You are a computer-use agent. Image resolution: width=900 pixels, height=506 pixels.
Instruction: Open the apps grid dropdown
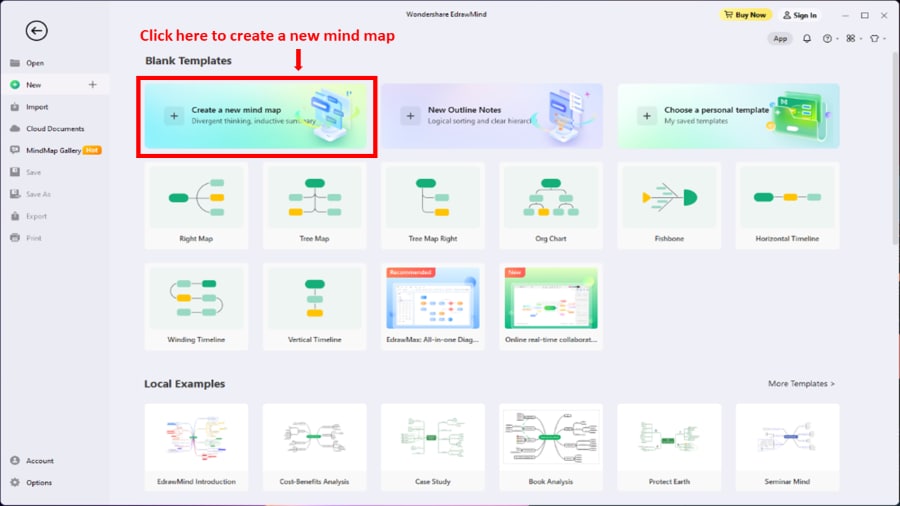pyautogui.click(x=854, y=38)
